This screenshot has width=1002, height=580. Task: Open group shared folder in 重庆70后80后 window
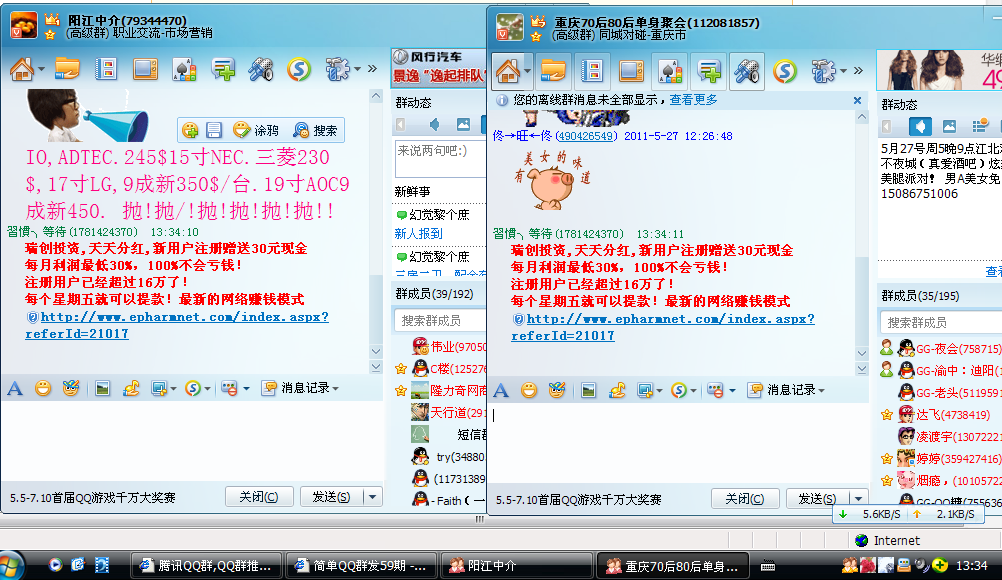[553, 71]
